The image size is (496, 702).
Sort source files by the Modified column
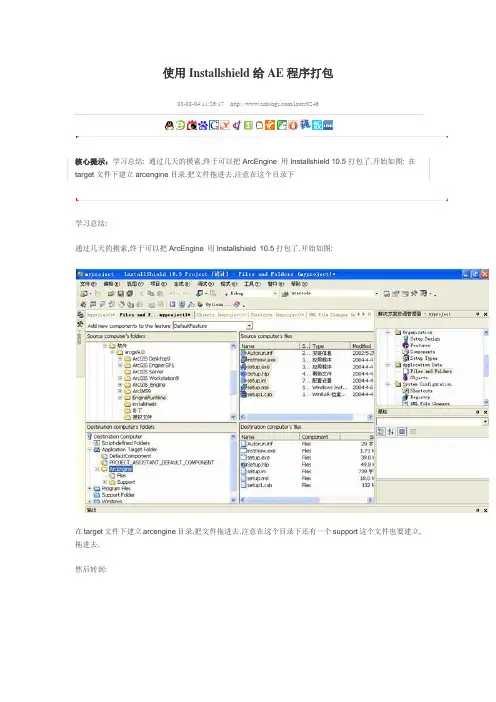point(362,346)
